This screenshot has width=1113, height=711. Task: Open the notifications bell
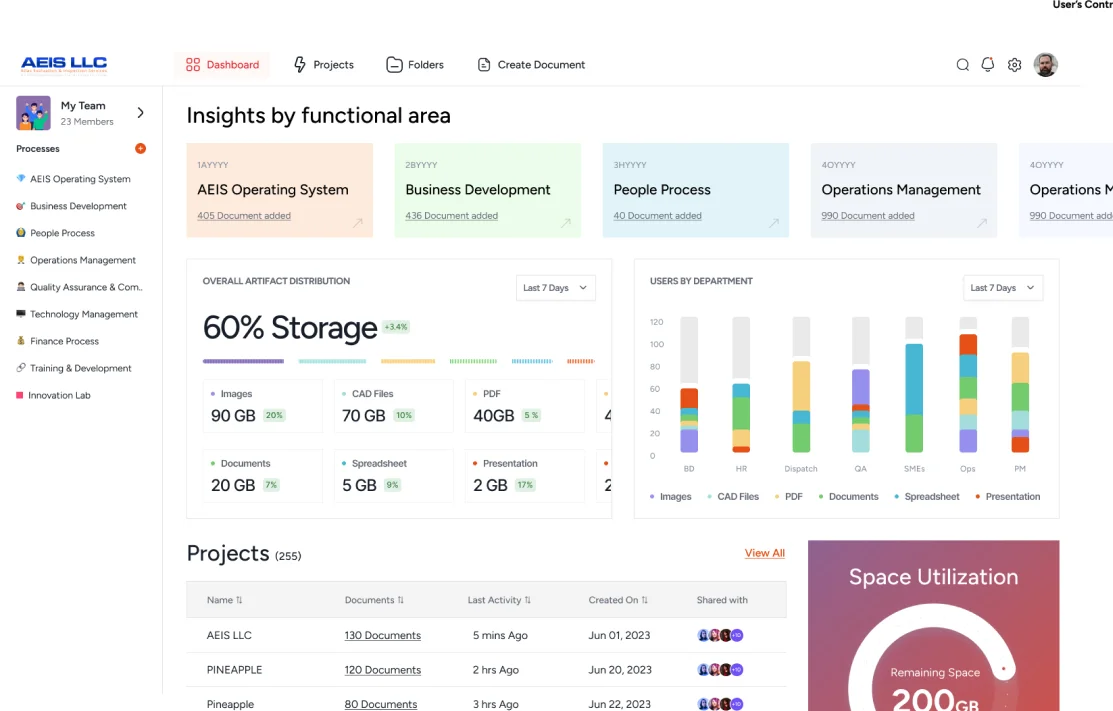pos(988,65)
